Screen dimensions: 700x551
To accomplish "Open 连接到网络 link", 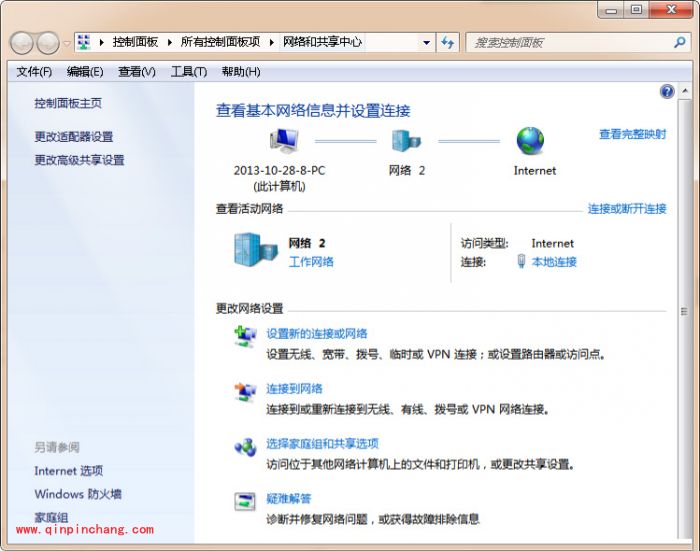I will 294,388.
